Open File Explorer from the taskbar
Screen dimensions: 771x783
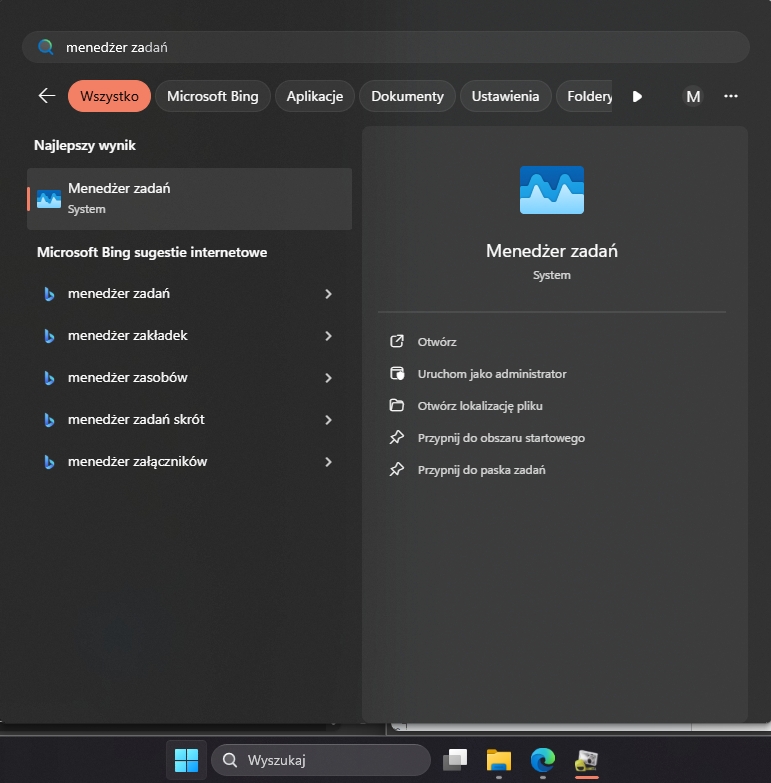click(499, 759)
